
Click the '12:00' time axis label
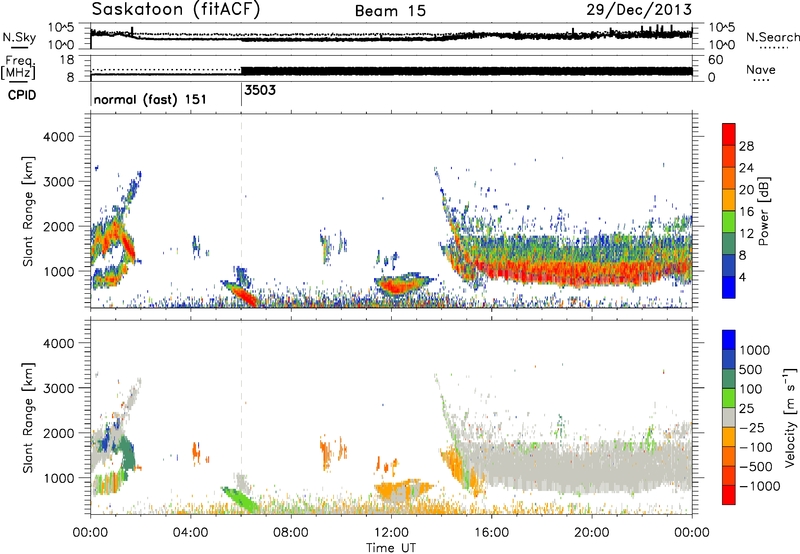pyautogui.click(x=391, y=533)
